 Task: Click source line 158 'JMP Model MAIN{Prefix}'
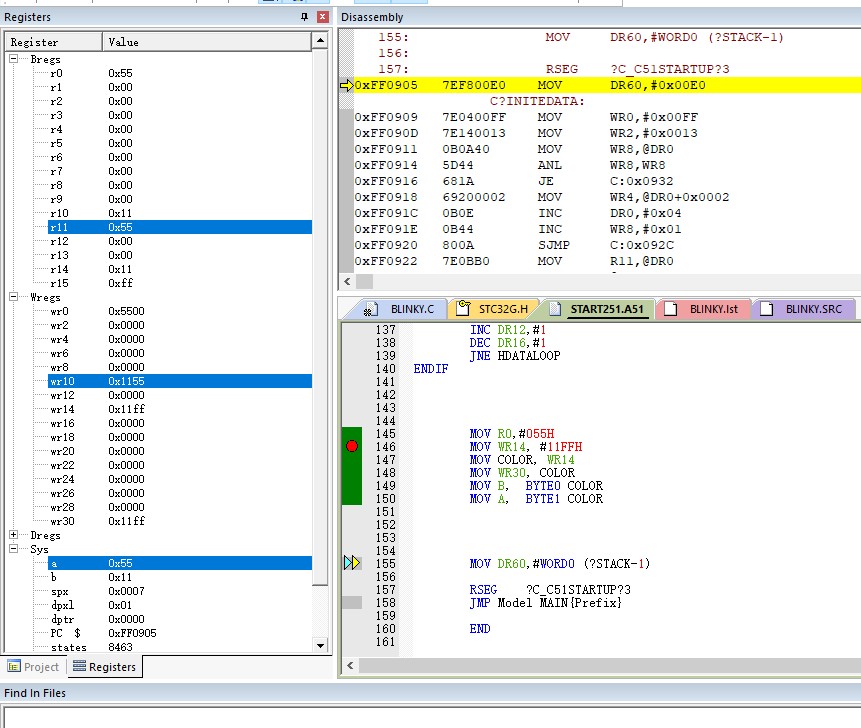[545, 603]
